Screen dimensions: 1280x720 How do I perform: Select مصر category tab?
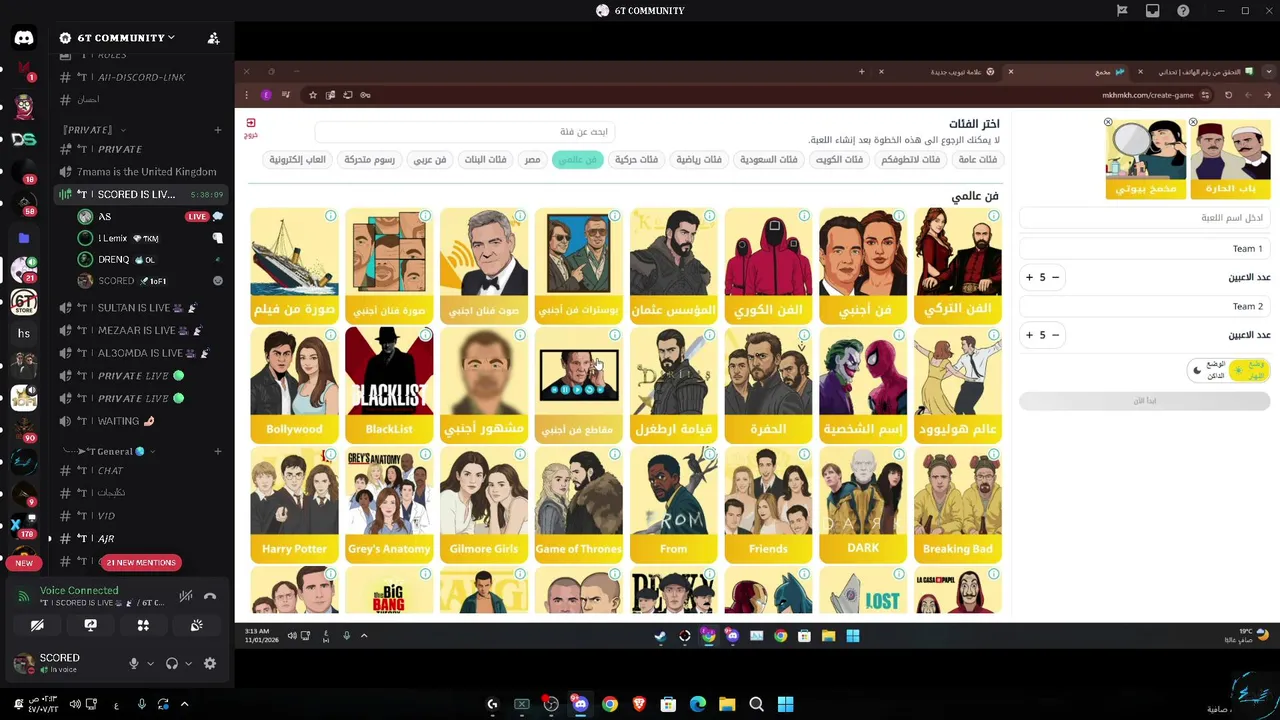click(532, 159)
